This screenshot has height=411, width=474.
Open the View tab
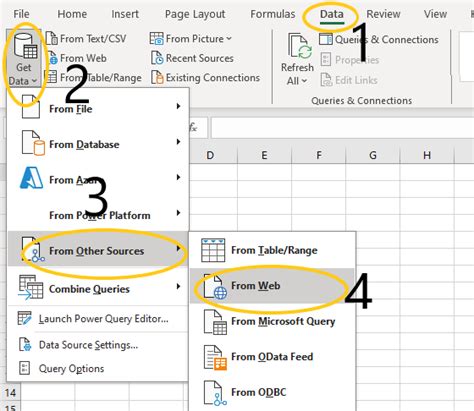click(435, 14)
